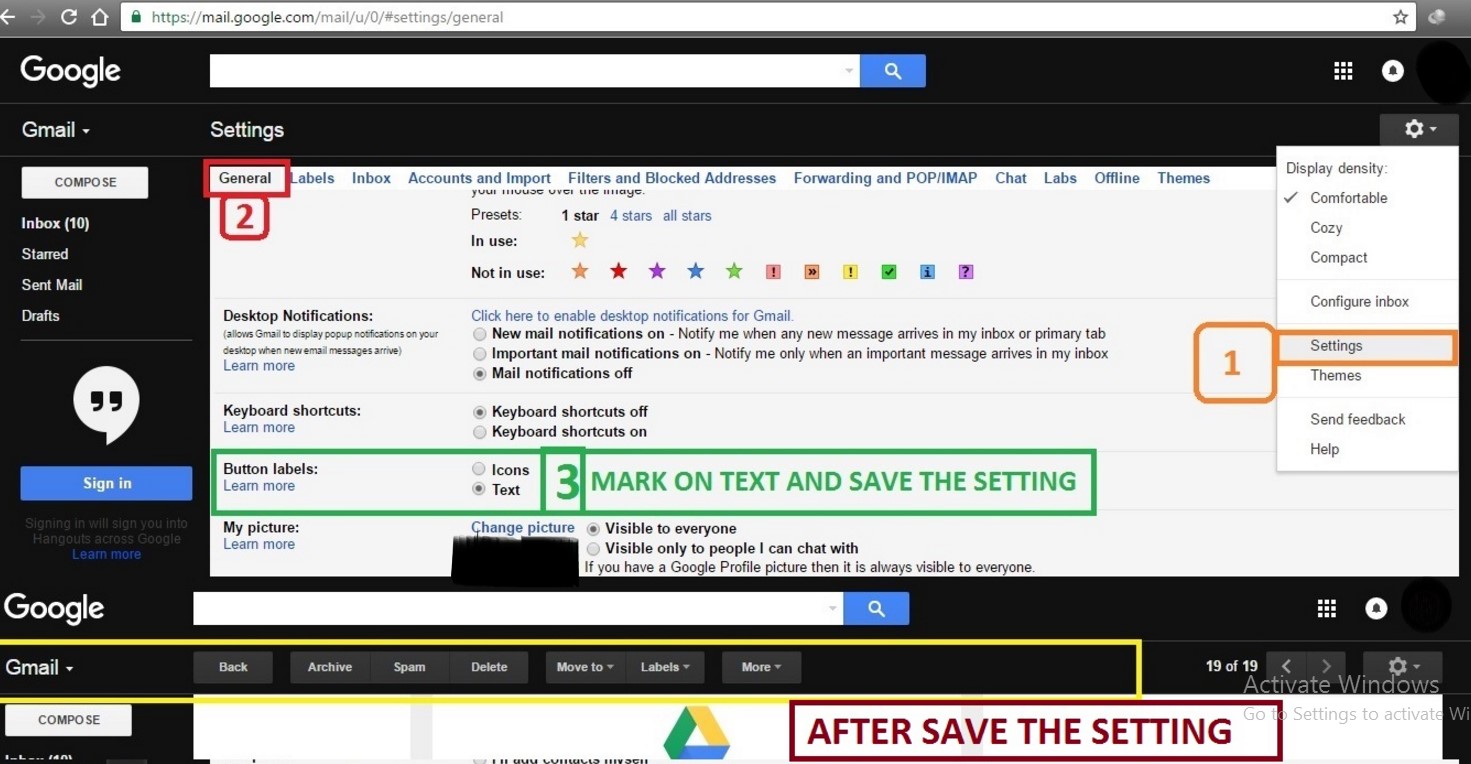The image size is (1471, 764).
Task: Select Keyboard shortcuts on
Action: pyautogui.click(x=480, y=432)
